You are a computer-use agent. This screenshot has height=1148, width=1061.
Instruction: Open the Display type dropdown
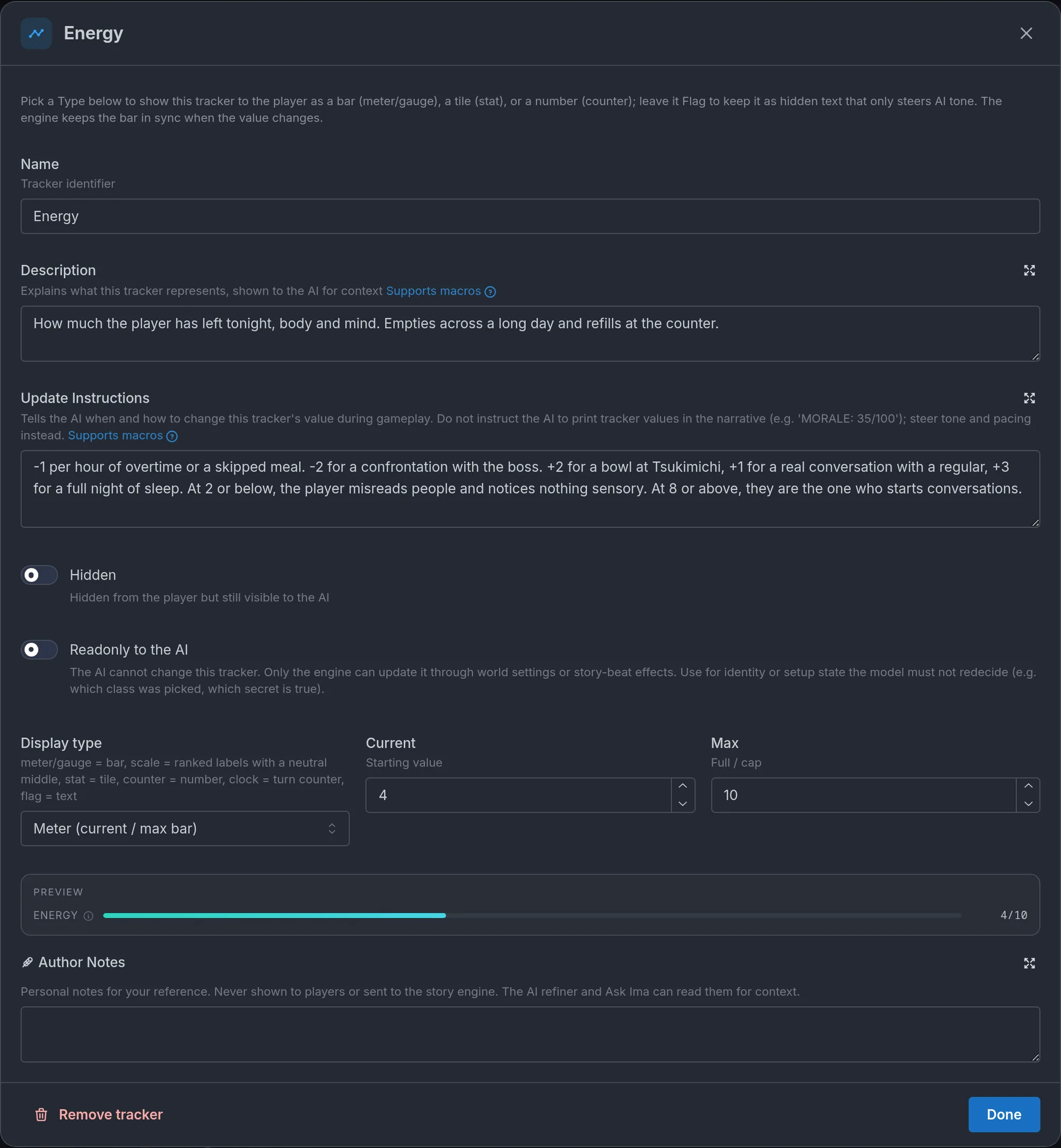(x=185, y=828)
